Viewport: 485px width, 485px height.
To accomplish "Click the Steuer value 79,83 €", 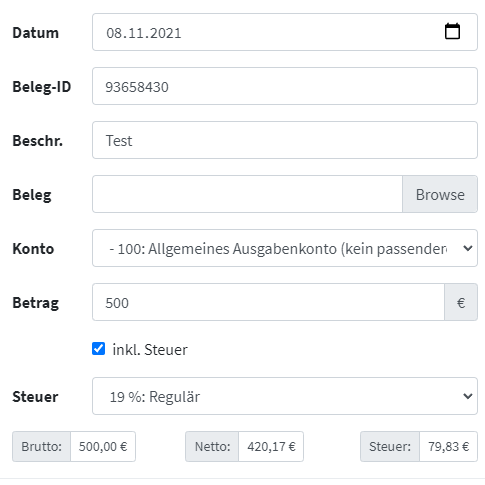I will (448, 446).
